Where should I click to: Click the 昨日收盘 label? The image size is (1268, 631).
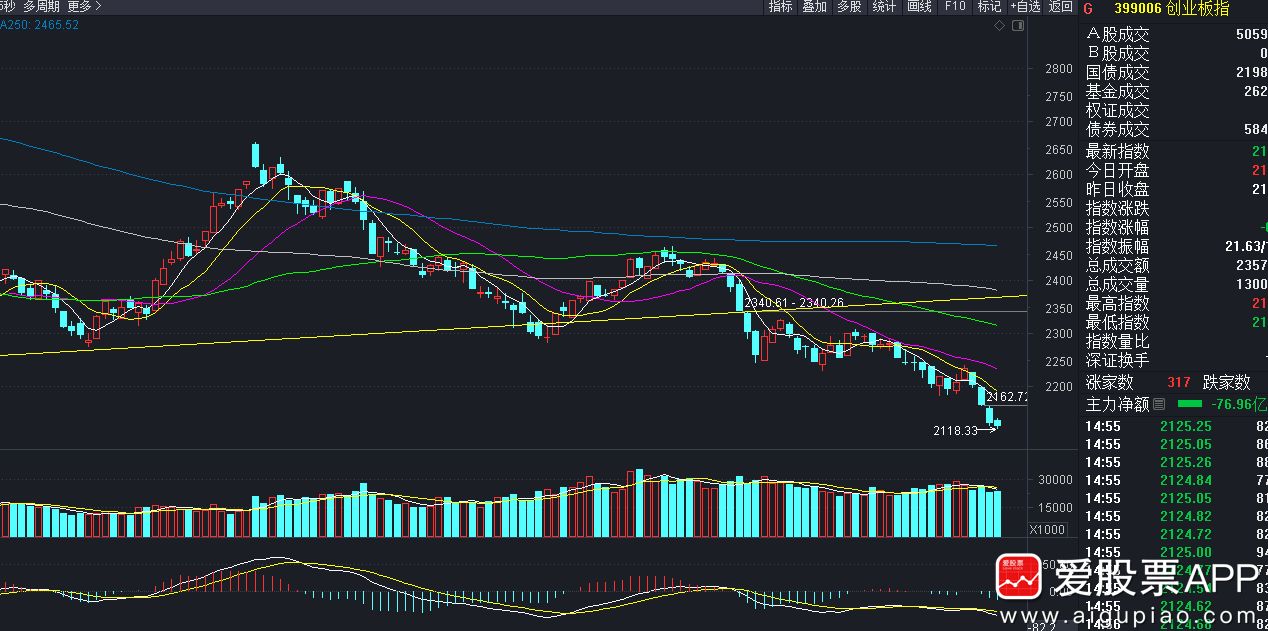[1118, 189]
